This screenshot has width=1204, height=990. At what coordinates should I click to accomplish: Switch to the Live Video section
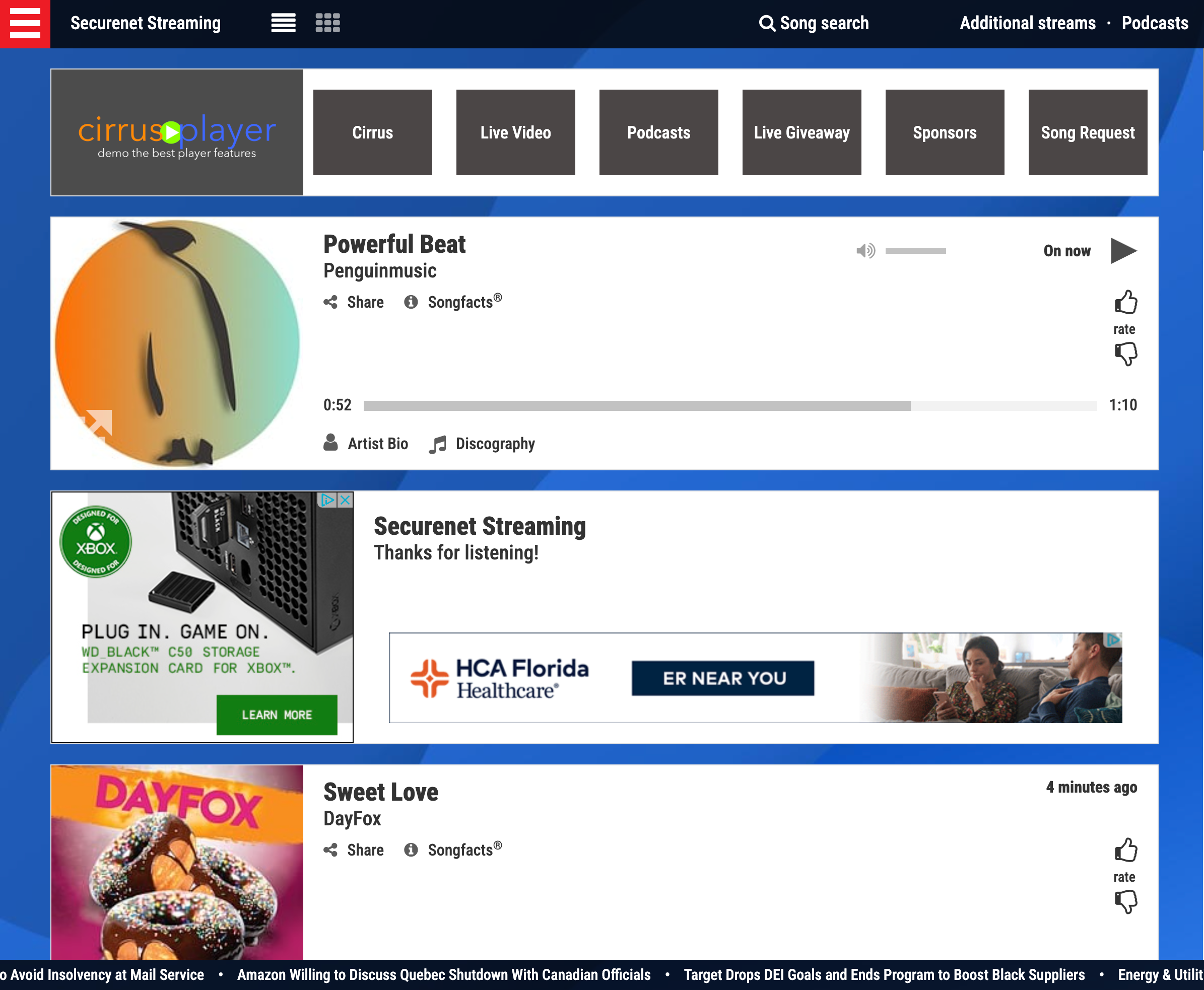515,132
